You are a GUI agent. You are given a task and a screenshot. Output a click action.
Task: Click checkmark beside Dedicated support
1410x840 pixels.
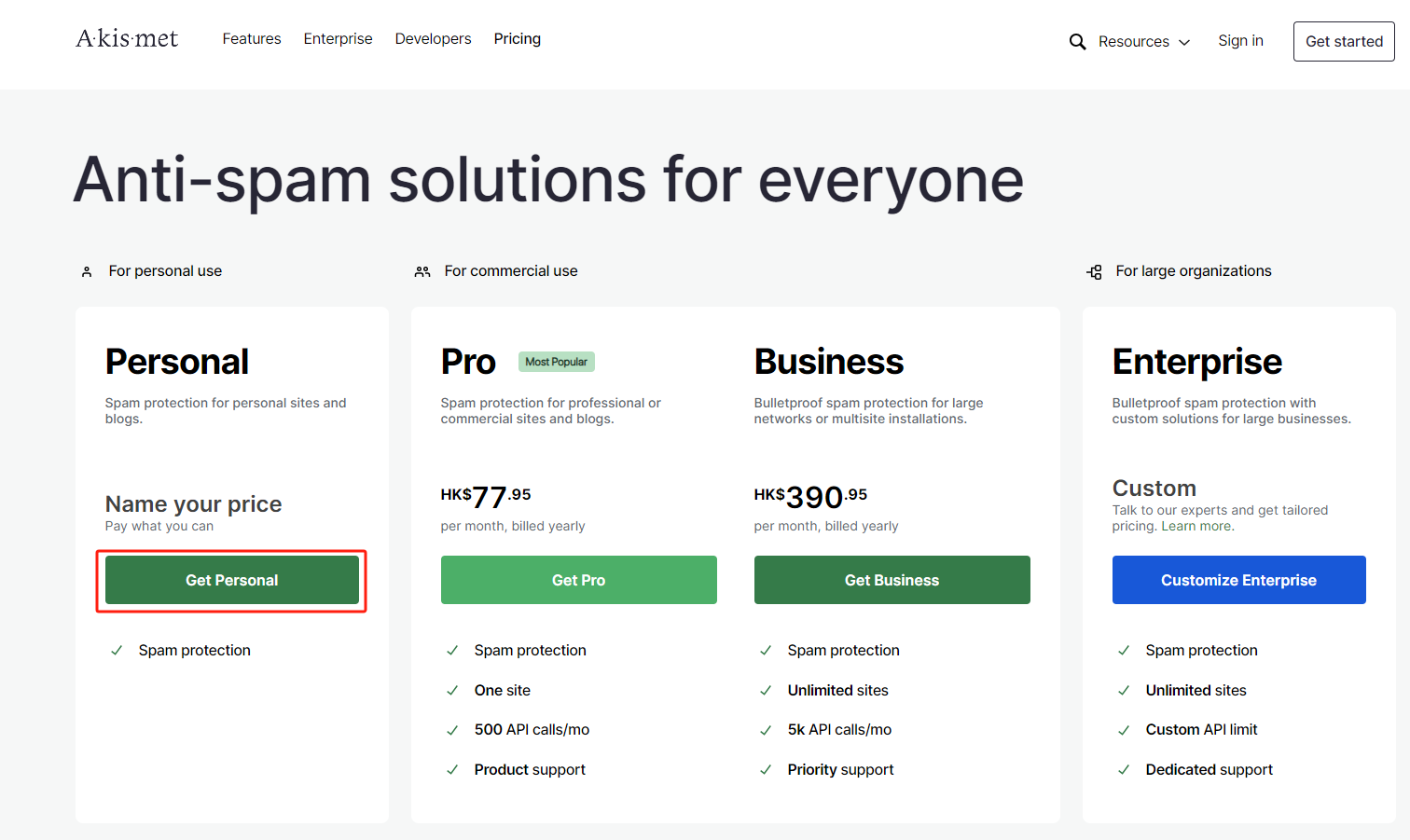point(1124,770)
